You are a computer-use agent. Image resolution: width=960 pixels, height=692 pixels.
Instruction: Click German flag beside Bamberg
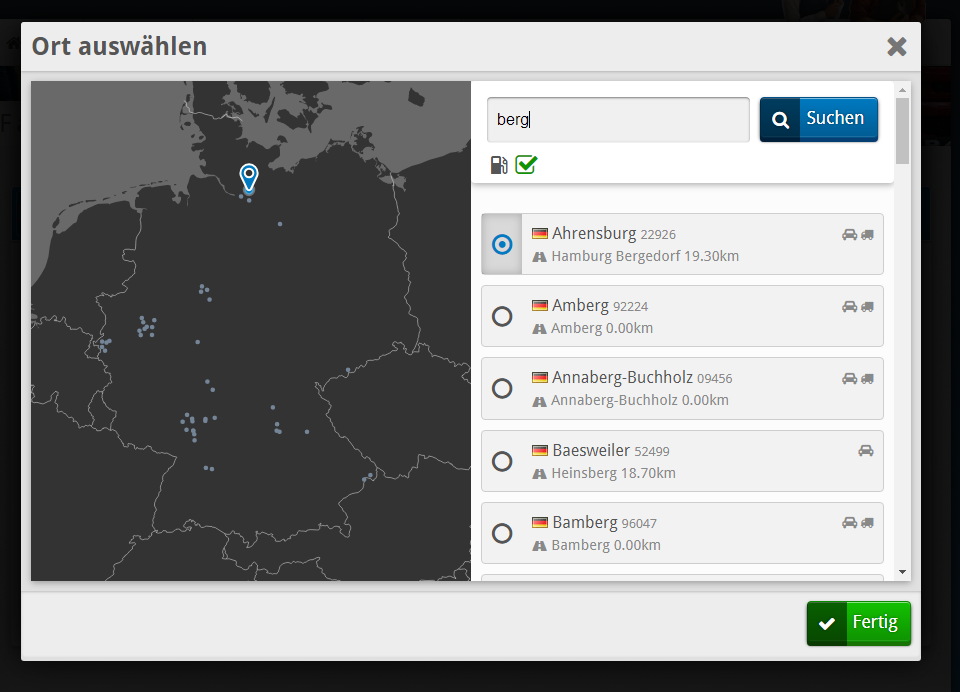point(540,522)
